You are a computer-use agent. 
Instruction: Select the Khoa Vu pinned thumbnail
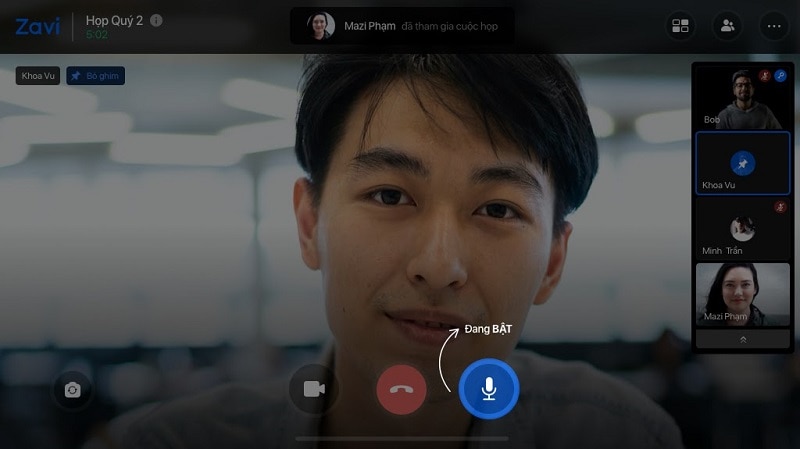743,163
